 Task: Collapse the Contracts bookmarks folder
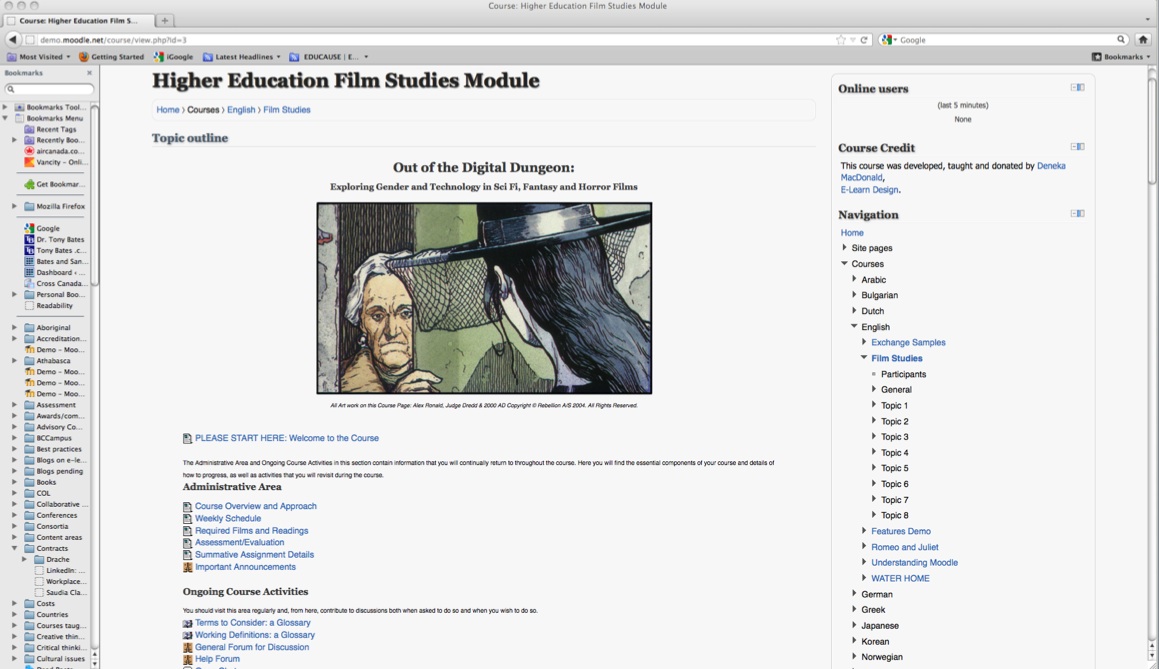pyautogui.click(x=14, y=549)
